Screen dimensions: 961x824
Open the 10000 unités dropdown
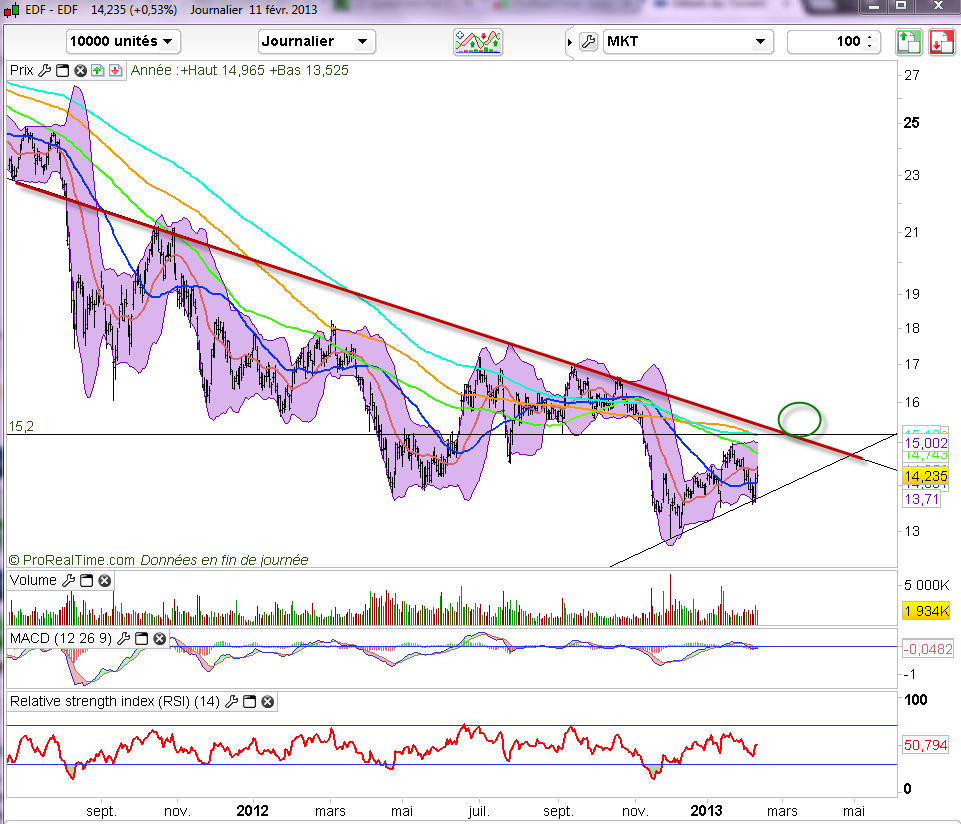(x=123, y=42)
